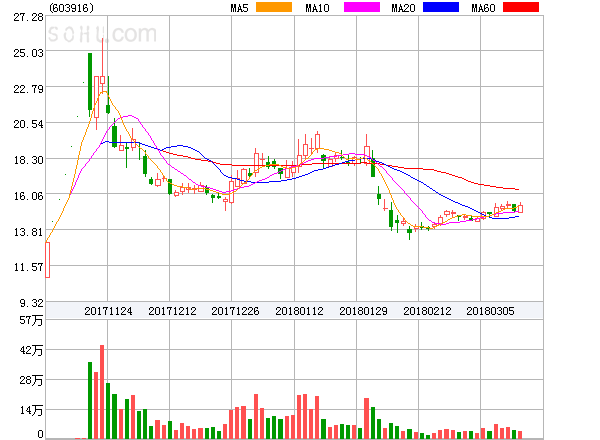Viewport: 600px width, 440px height.
Task: Click the MA5 legend text
Action: (239, 8)
